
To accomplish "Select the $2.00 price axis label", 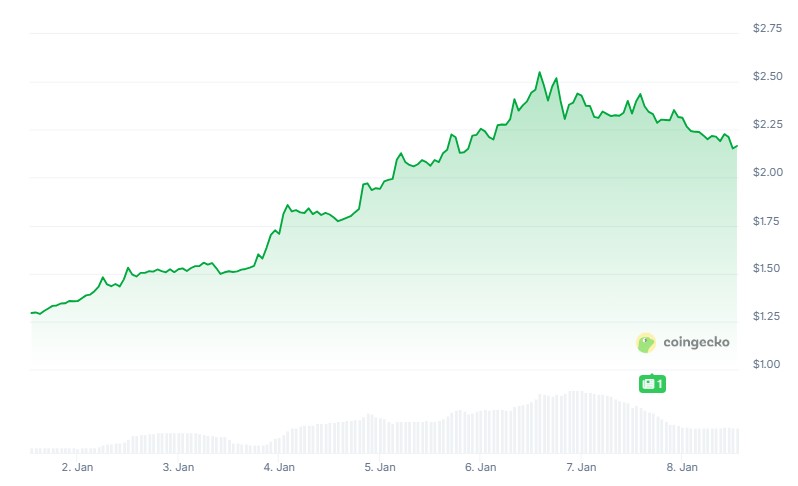I will pos(768,173).
